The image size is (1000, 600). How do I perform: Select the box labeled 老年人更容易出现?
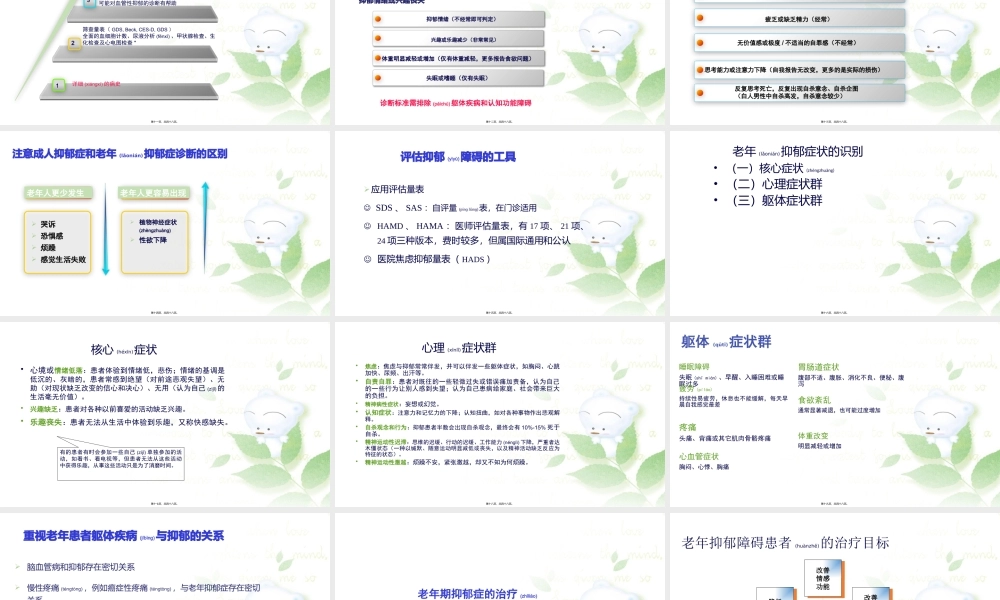coord(154,192)
